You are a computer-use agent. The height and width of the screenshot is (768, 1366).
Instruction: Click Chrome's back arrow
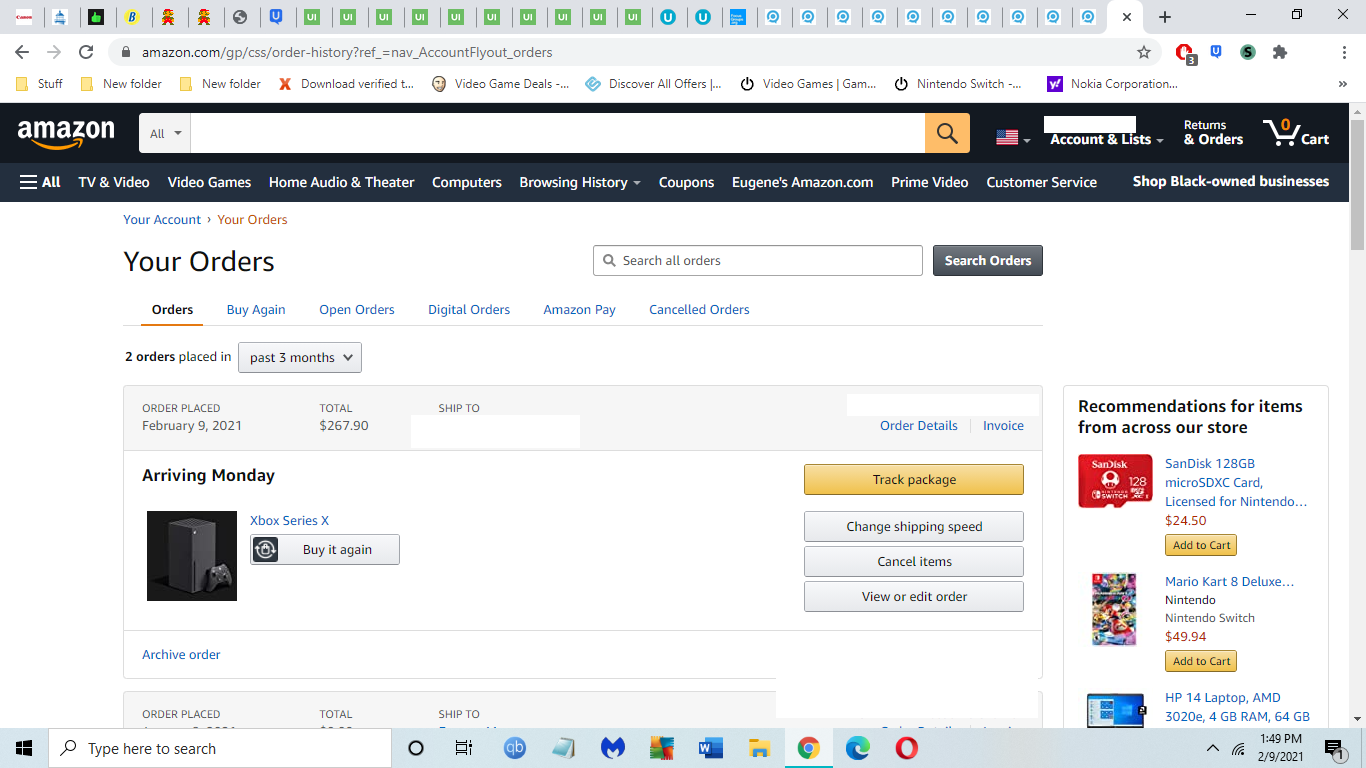pyautogui.click(x=22, y=52)
